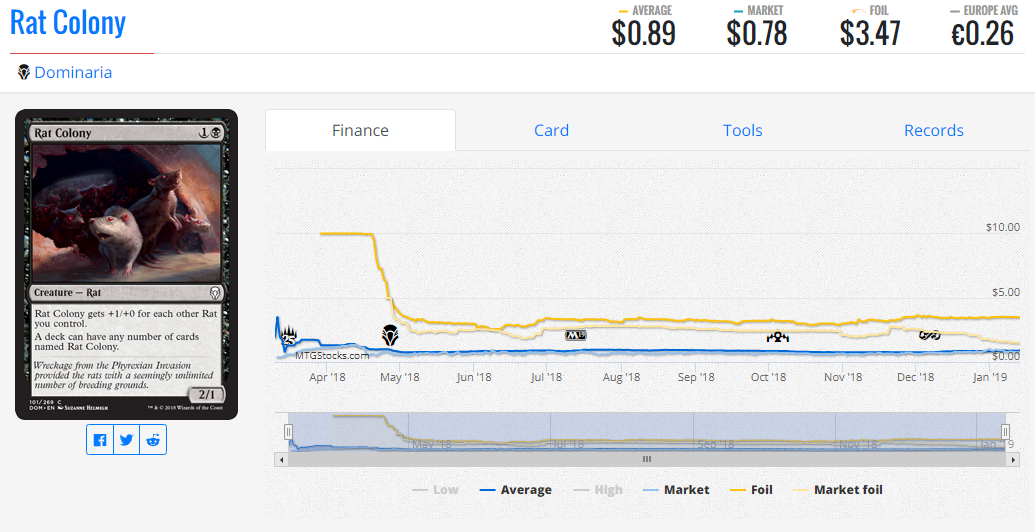Show the Low price series
1035x532 pixels.
pos(435,490)
